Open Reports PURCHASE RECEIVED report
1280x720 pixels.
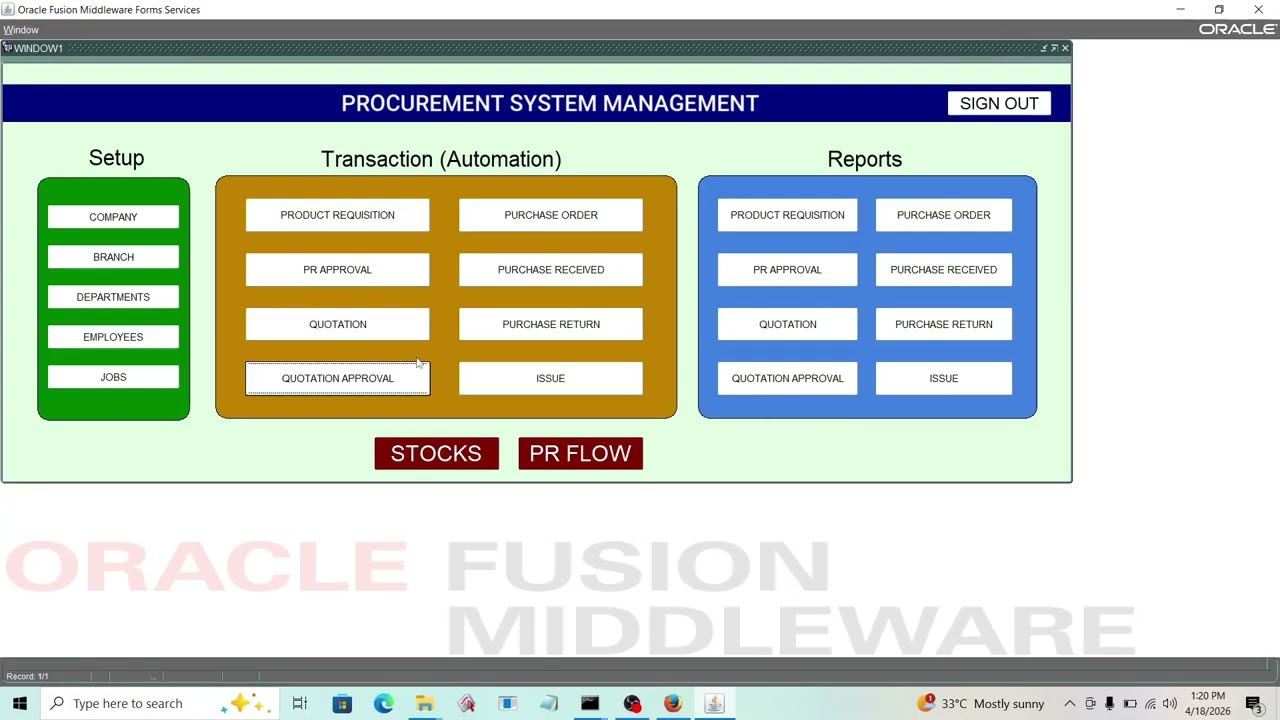(x=944, y=270)
